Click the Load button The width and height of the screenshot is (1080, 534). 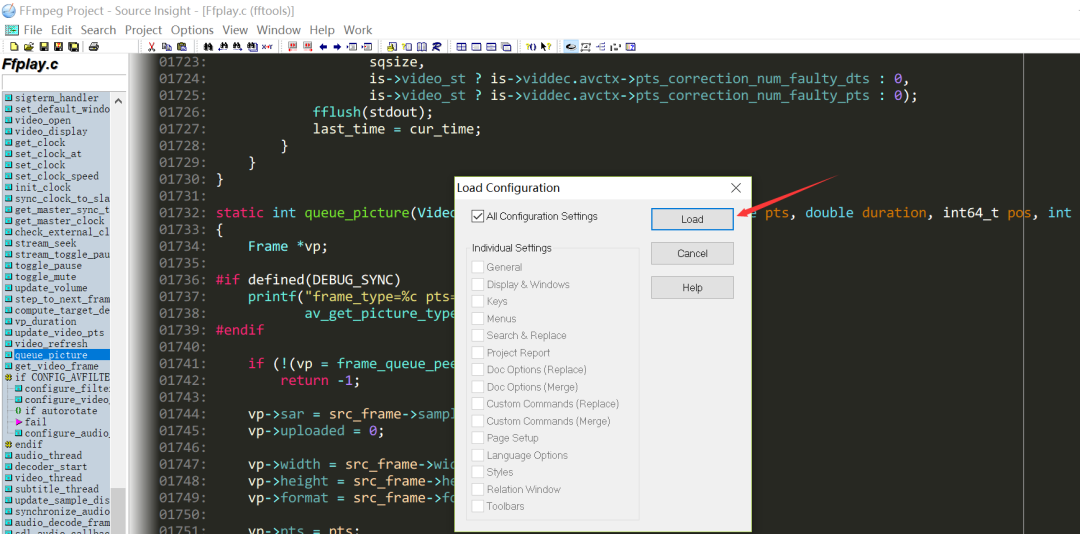click(692, 219)
